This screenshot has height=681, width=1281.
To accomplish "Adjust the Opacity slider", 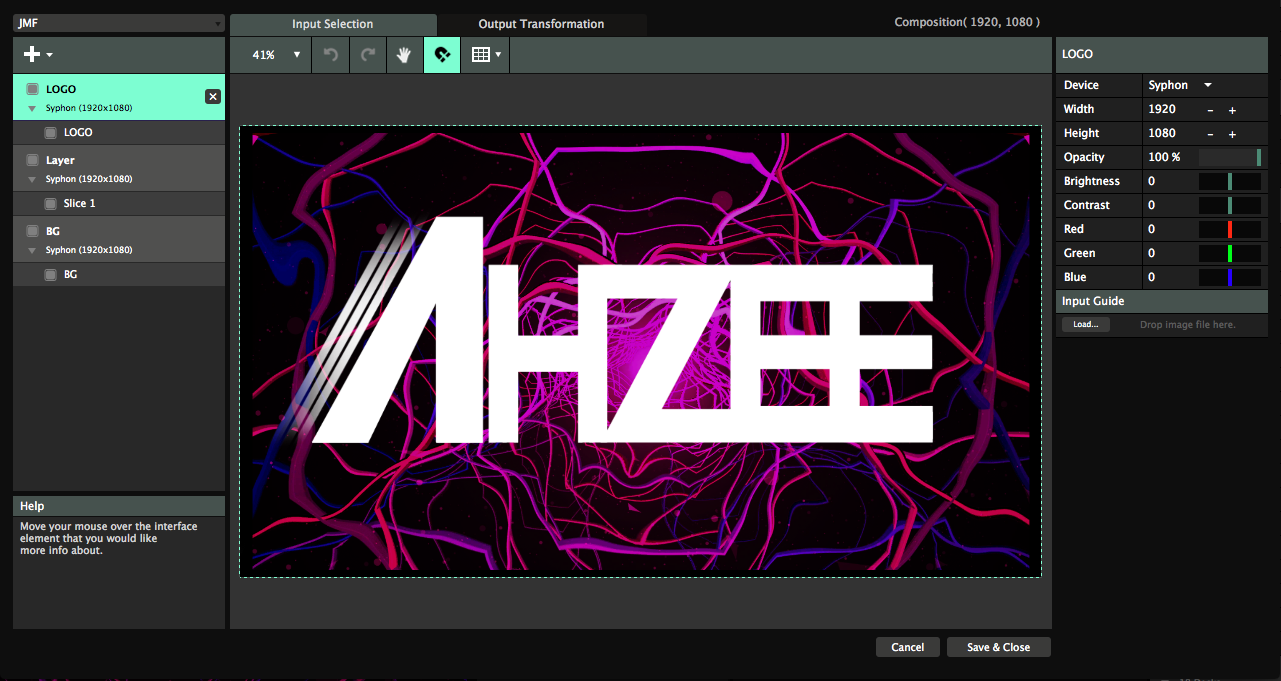I will (1230, 157).
